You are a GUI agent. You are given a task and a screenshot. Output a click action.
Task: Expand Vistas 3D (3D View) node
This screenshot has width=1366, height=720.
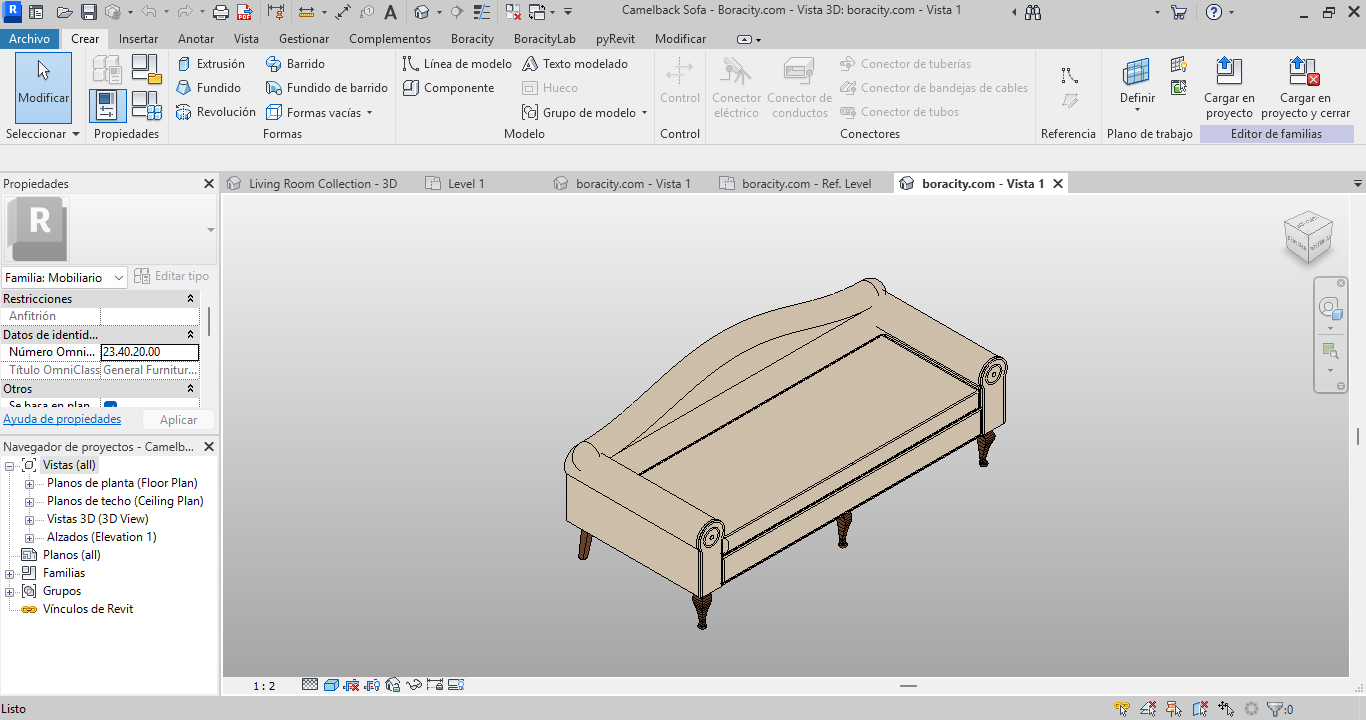(x=29, y=519)
